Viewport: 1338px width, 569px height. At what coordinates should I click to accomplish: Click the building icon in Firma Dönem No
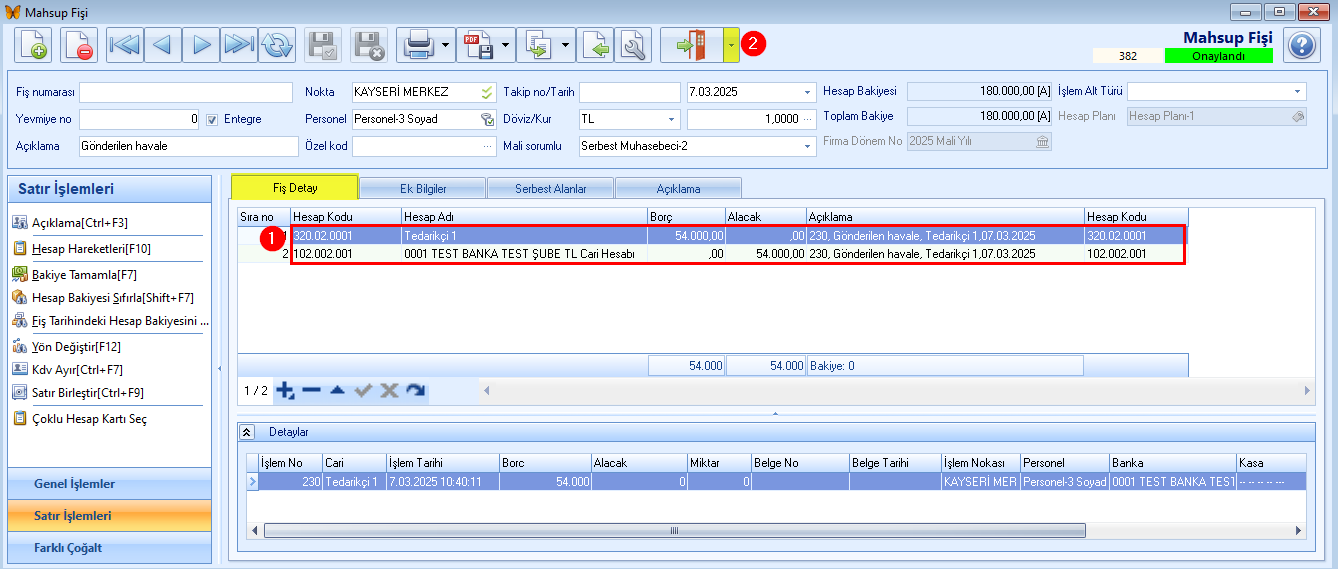click(1043, 142)
